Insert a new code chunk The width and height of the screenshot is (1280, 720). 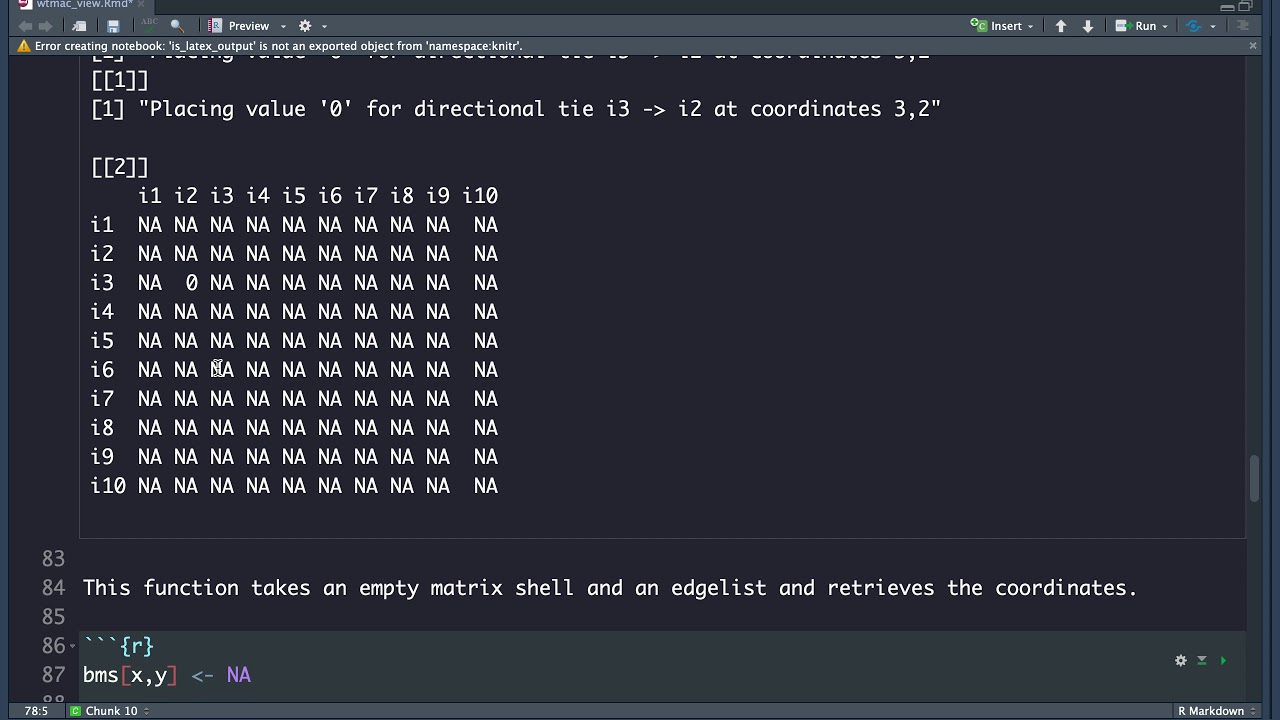point(997,26)
